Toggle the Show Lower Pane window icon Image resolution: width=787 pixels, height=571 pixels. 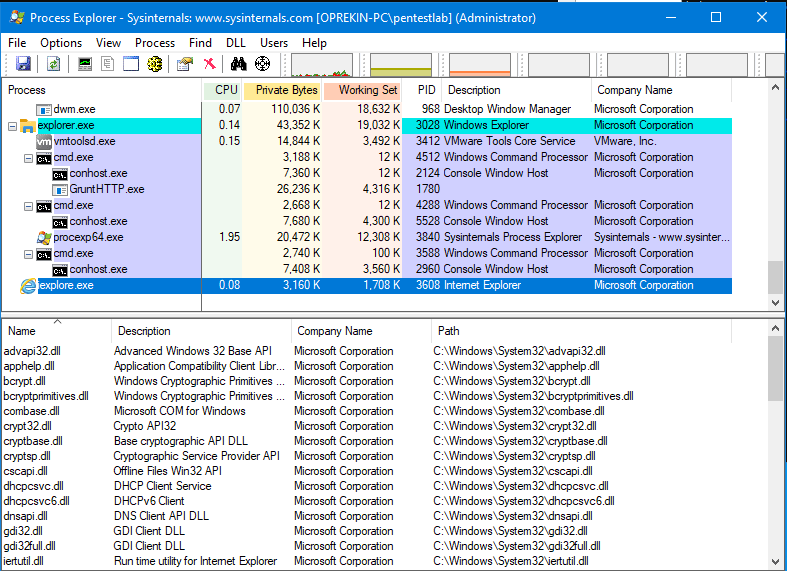point(131,64)
